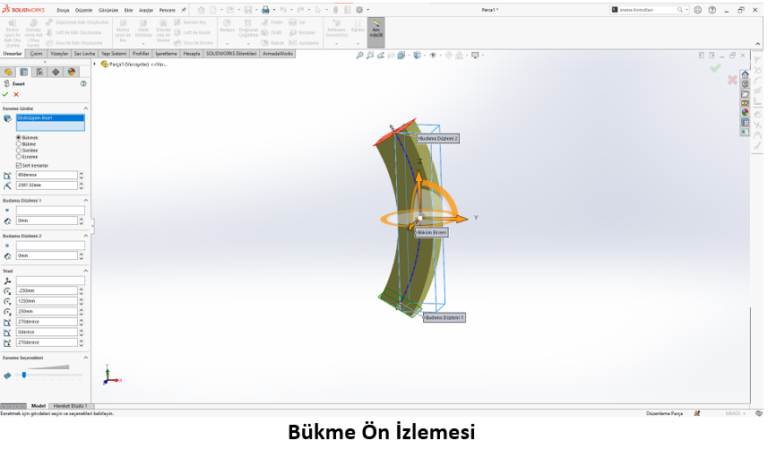Collapse the Triad section
Viewport: 768px width, 449px height.
pyautogui.click(x=85, y=271)
